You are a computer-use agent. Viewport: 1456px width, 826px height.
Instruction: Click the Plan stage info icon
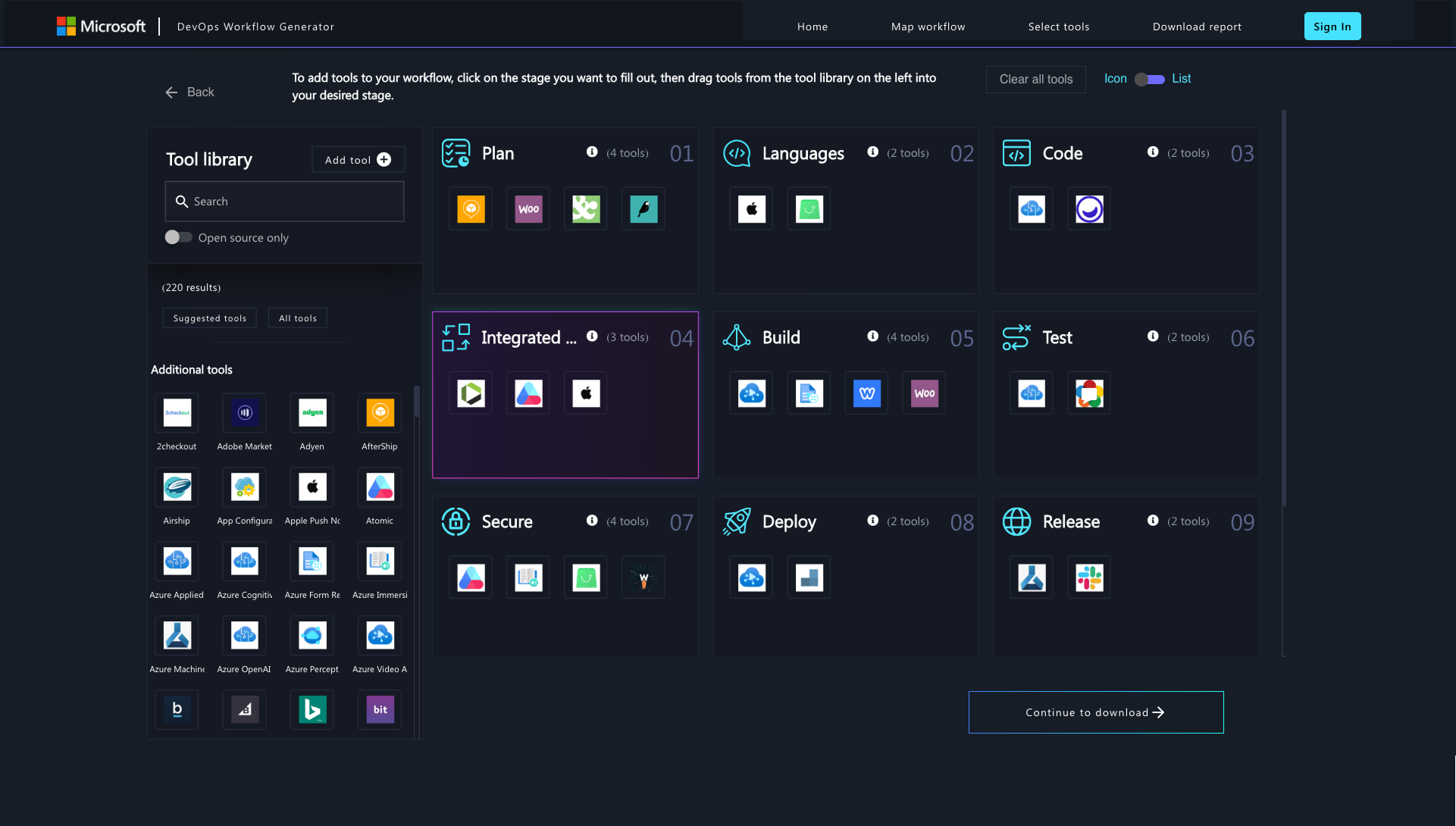coord(592,152)
